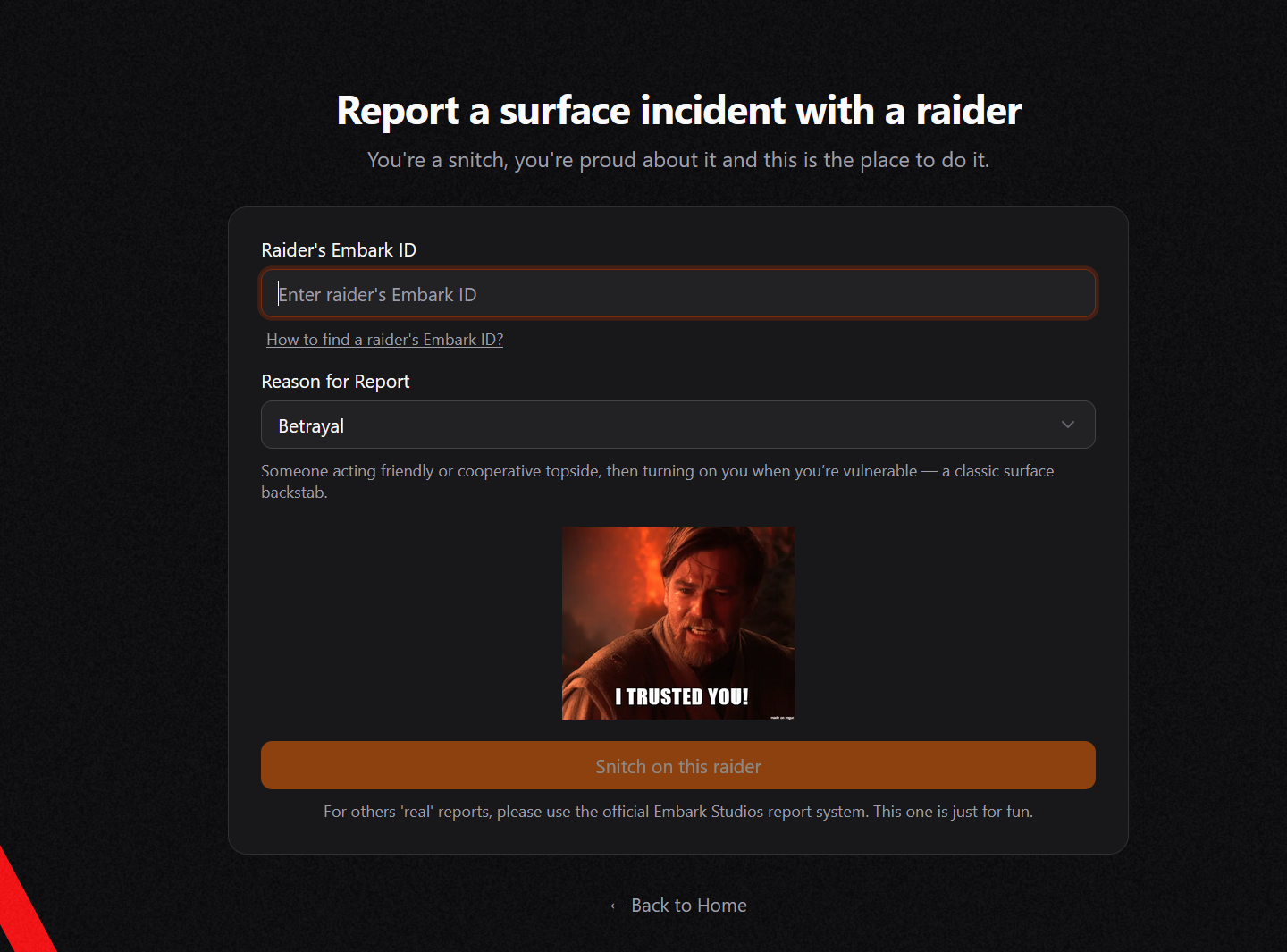Click the left arrow icon beside Back to Home
The height and width of the screenshot is (952, 1287).
coord(617,906)
